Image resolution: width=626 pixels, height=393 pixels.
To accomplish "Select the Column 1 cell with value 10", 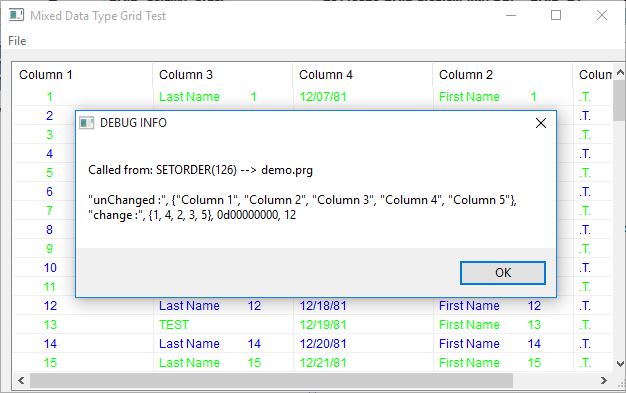I will coord(50,268).
